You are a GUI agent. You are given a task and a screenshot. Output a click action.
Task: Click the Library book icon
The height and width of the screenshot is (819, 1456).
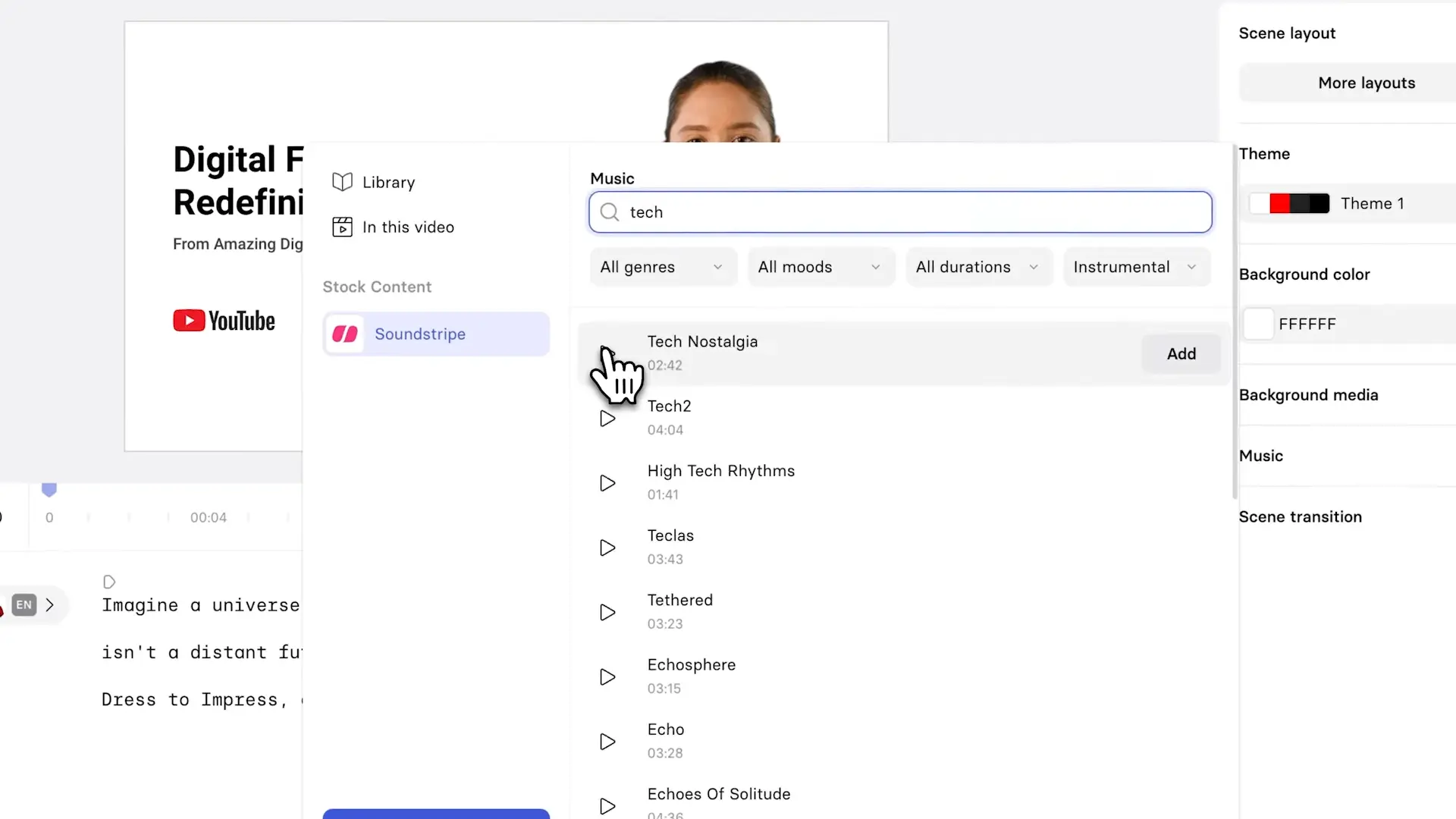click(x=343, y=182)
